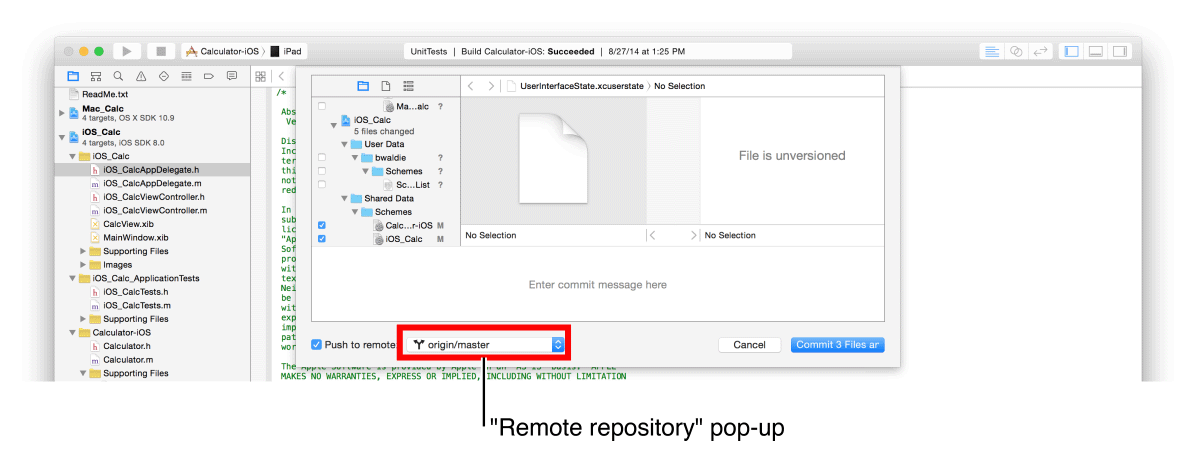The width and height of the screenshot is (1196, 459).
Task: Uncheck the checkbox for modified iOS_Calc scheme
Action: [x=322, y=239]
